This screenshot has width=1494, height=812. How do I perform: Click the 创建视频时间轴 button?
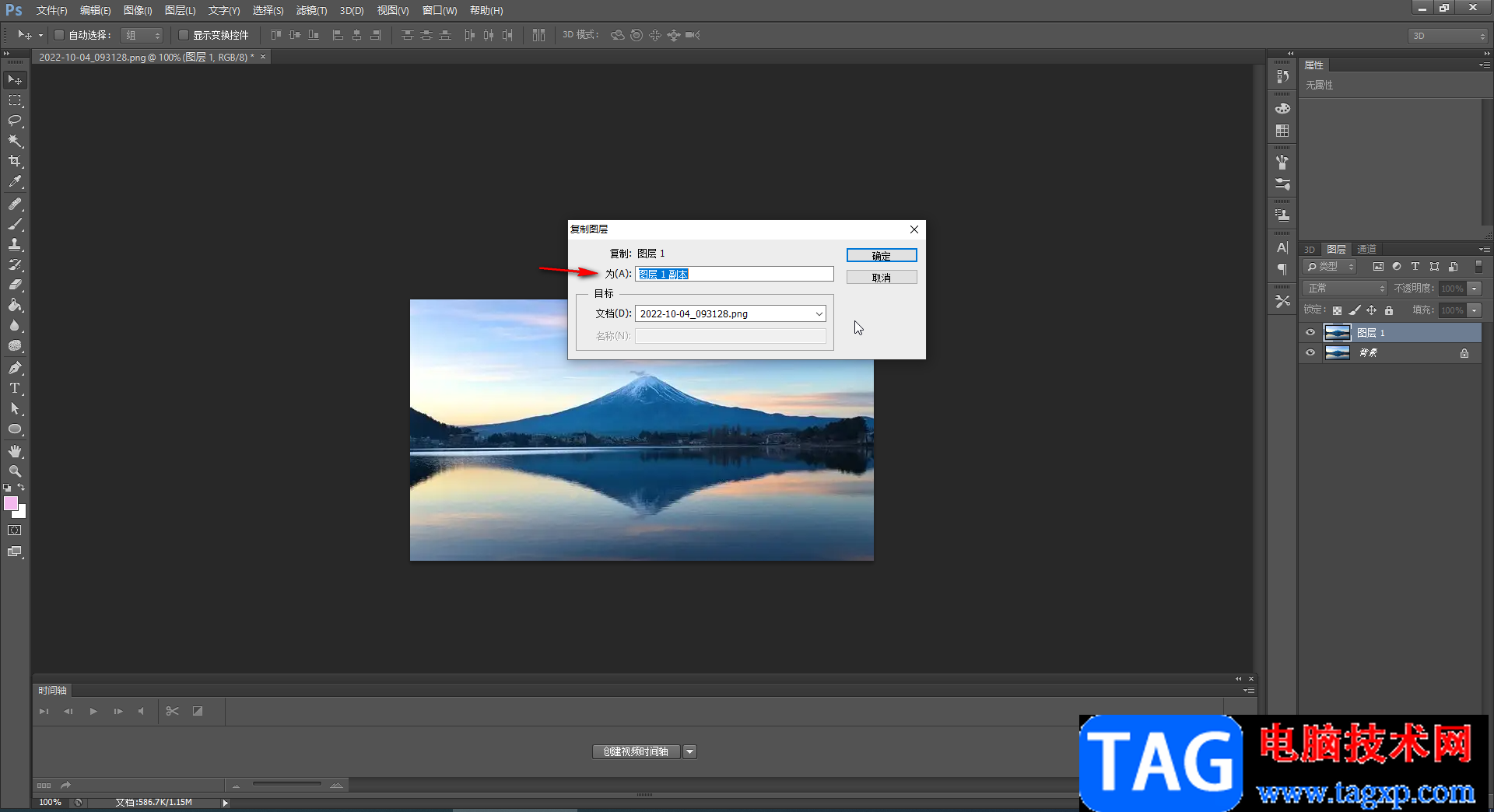point(636,751)
